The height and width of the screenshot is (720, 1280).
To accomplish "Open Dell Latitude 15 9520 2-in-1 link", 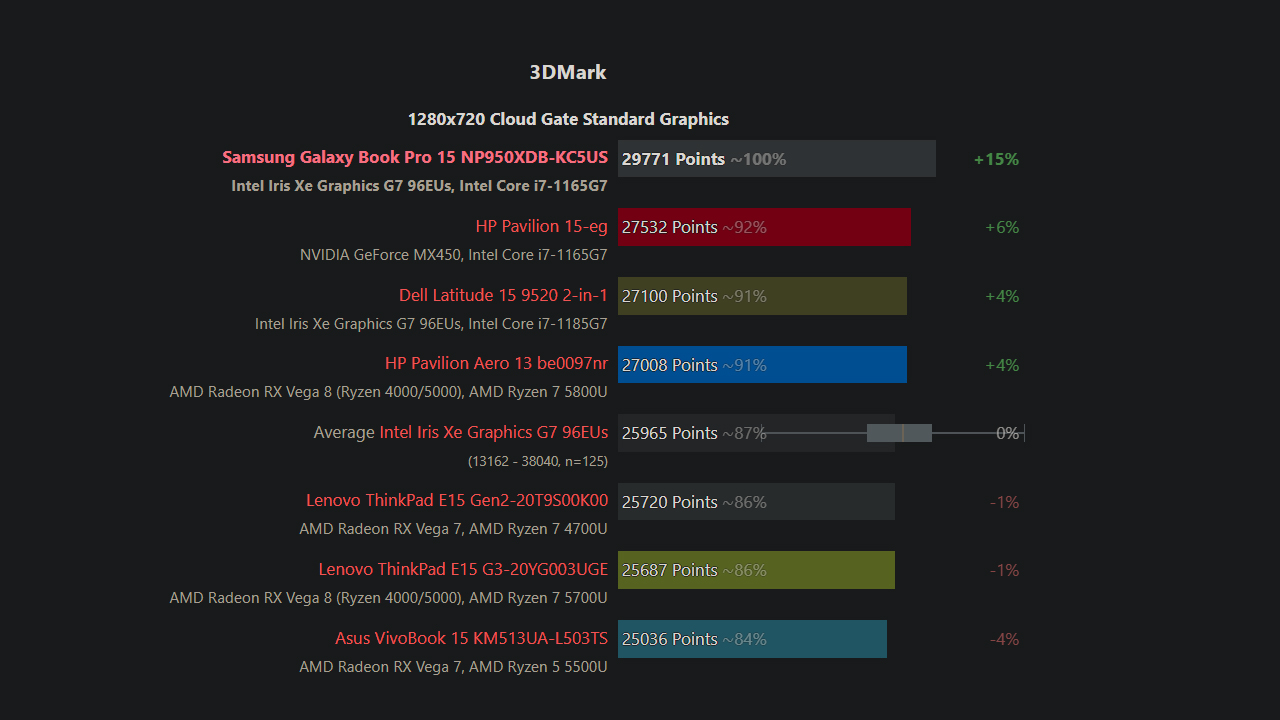I will 503,295.
